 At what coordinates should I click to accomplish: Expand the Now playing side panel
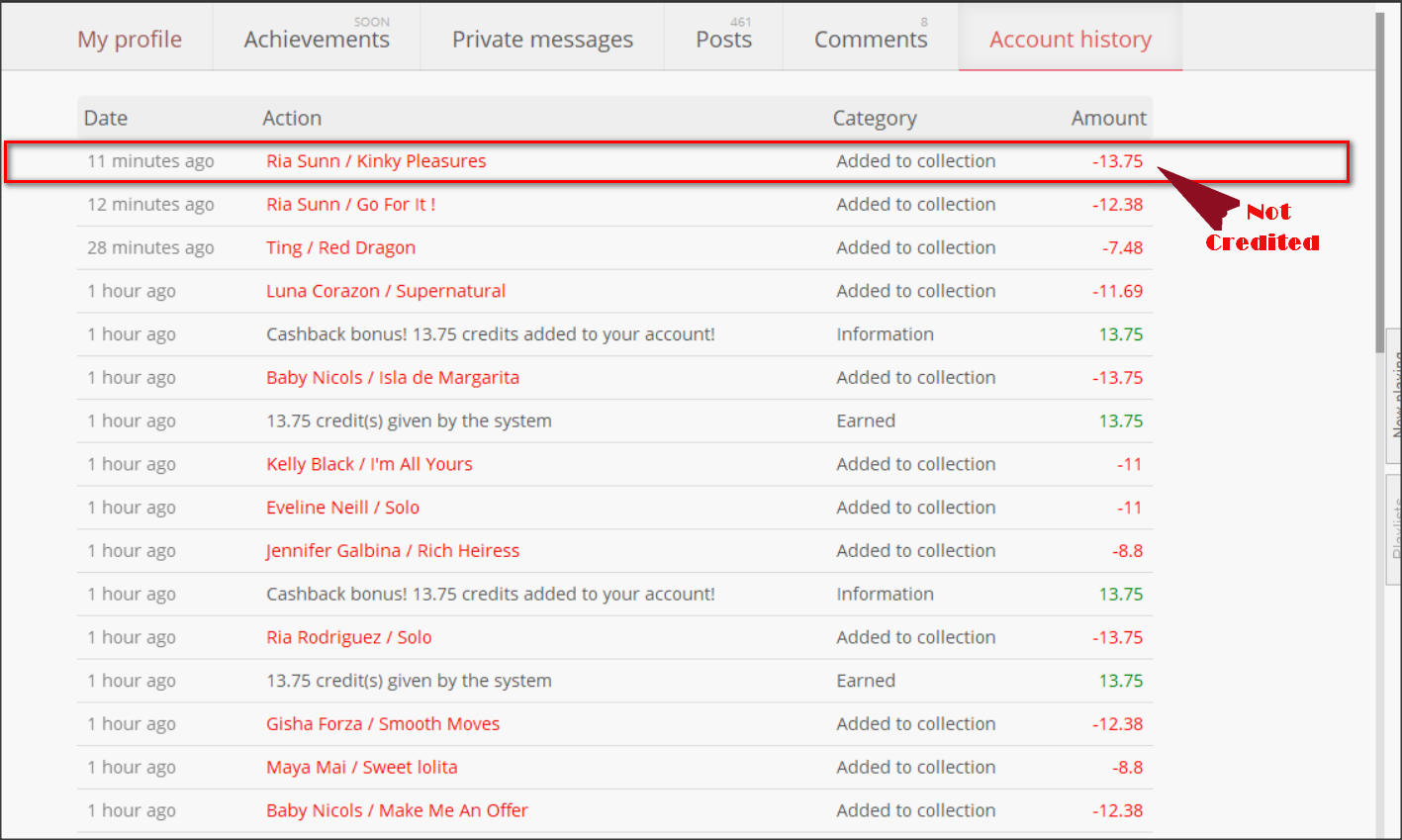(1394, 396)
